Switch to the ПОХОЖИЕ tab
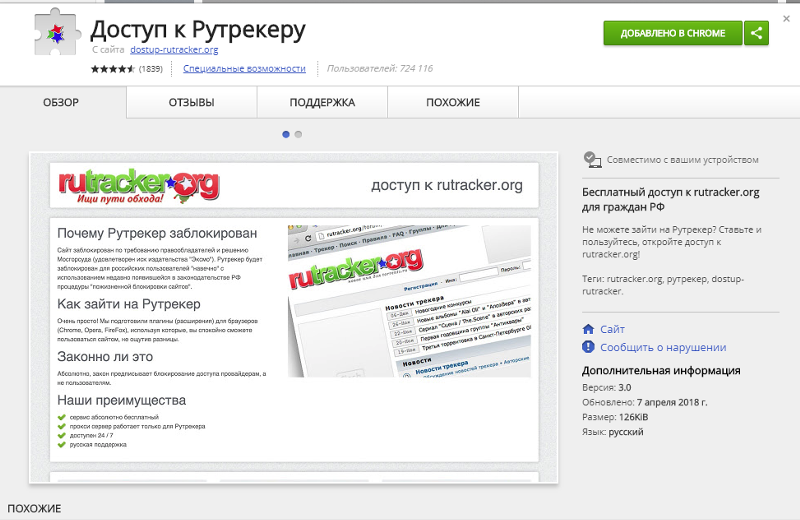This screenshot has width=800, height=520. [453, 103]
